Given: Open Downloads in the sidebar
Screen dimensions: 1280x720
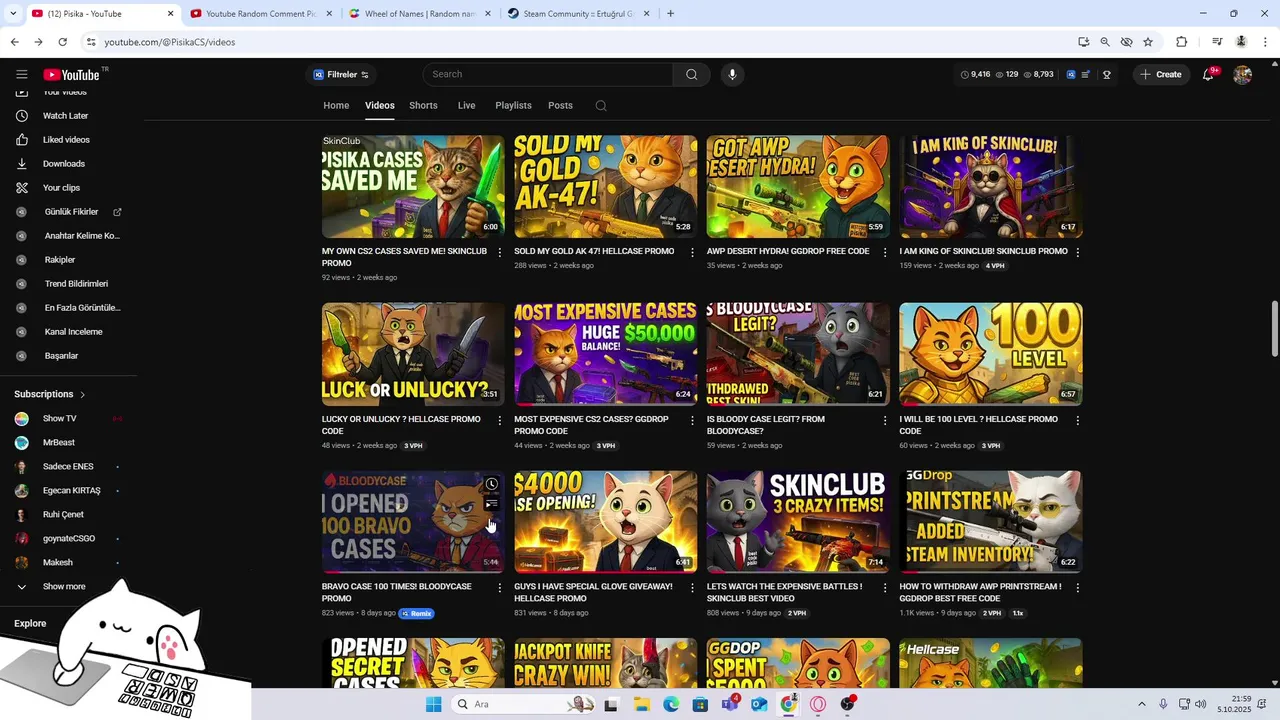Looking at the screenshot, I should [x=66, y=164].
